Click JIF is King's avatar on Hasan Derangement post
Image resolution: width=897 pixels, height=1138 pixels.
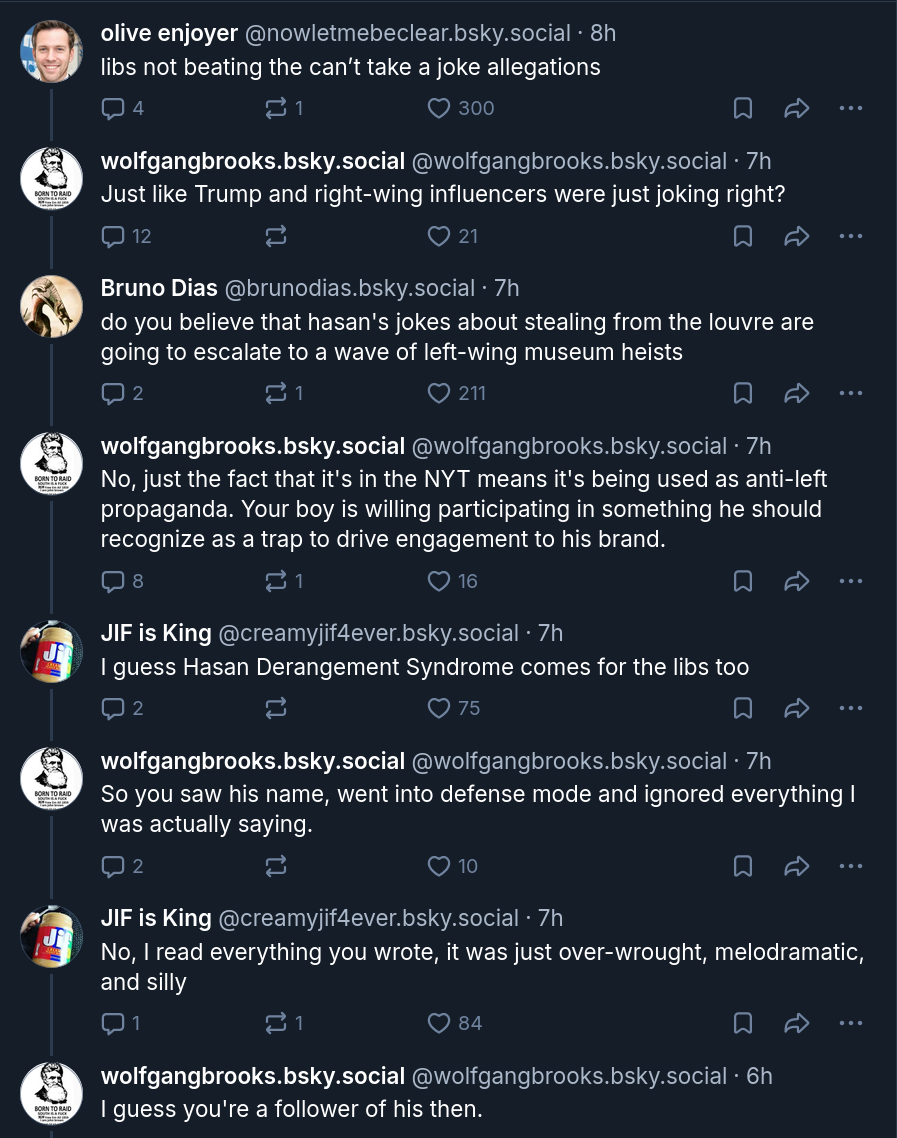point(51,651)
